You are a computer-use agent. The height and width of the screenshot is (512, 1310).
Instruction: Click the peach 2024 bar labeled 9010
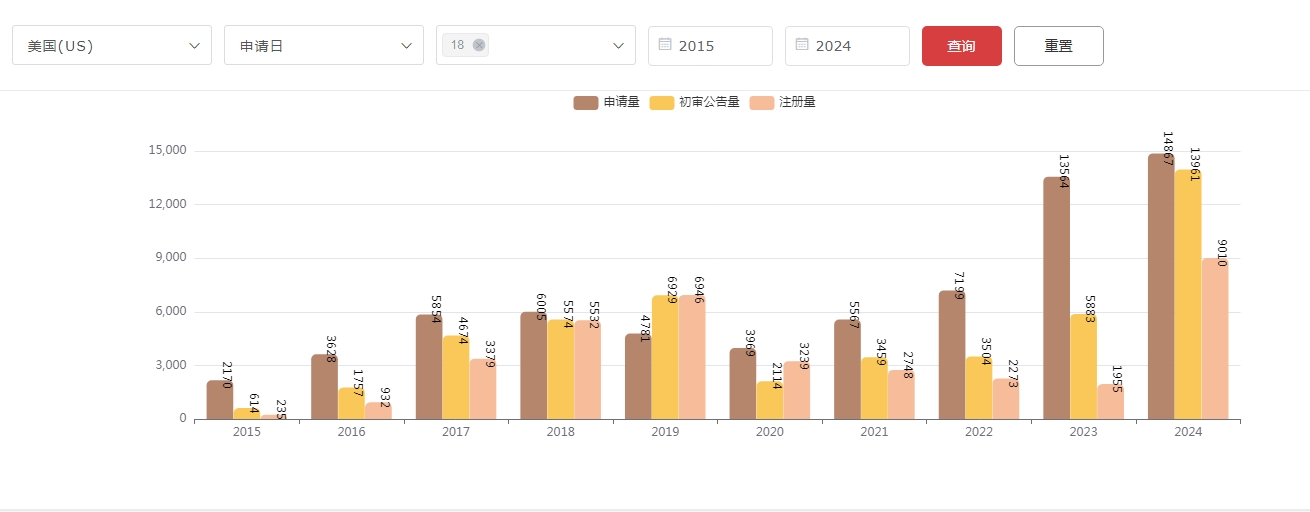click(1214, 340)
